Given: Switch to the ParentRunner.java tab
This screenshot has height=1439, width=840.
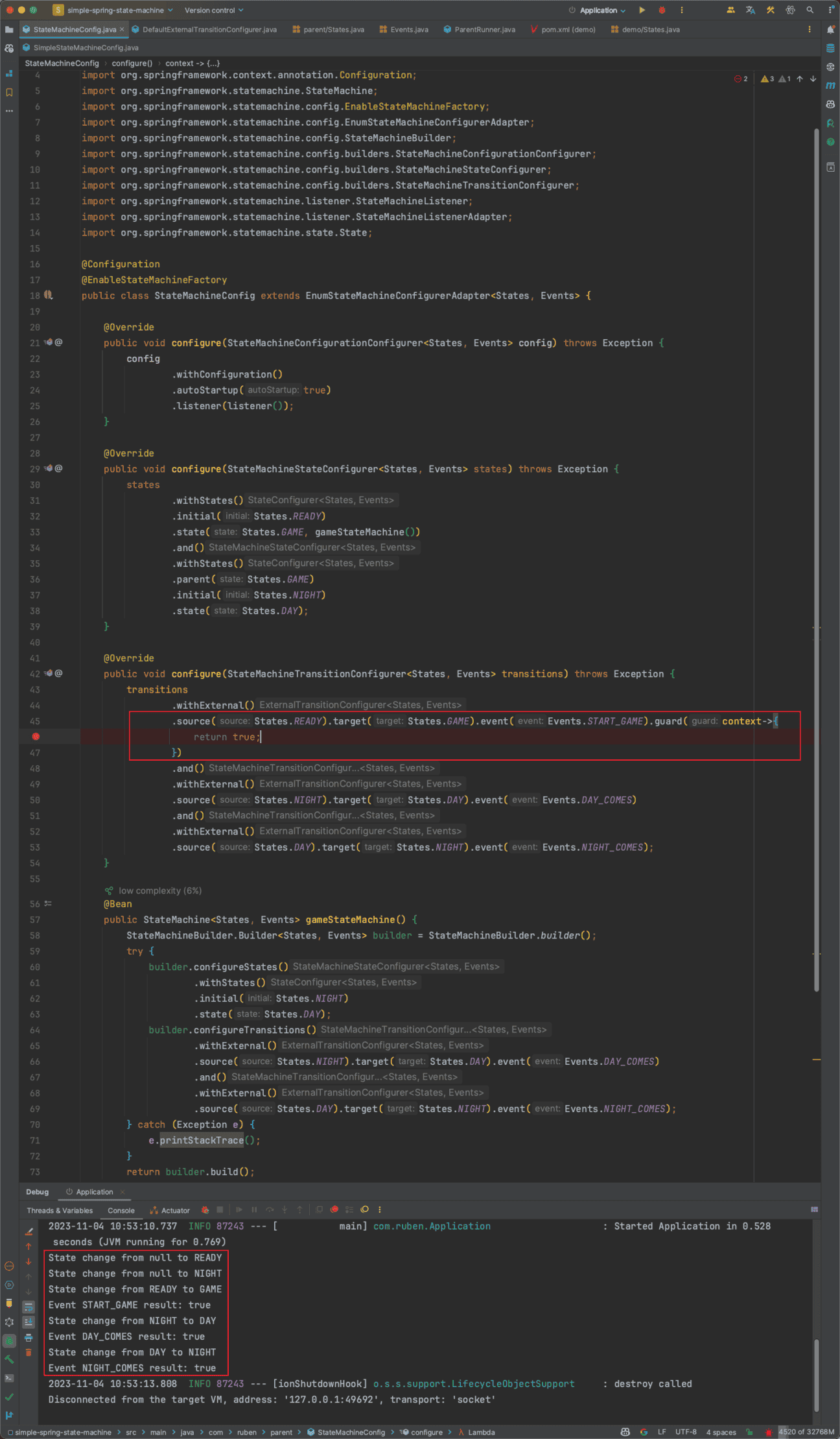Looking at the screenshot, I should (484, 30).
